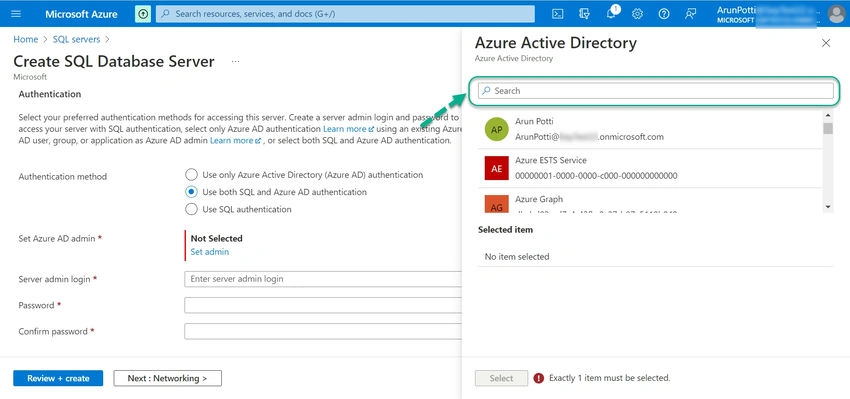This screenshot has width=850, height=399.
Task: Select Use SQL authentication option
Action: click(191, 209)
